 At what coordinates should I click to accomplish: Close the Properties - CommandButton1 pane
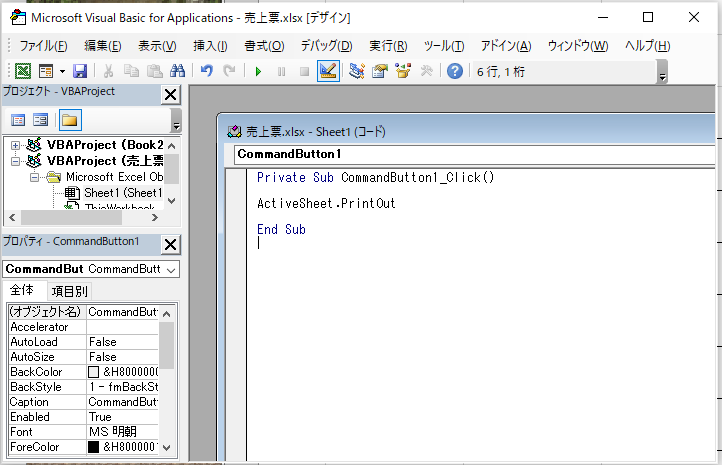170,244
